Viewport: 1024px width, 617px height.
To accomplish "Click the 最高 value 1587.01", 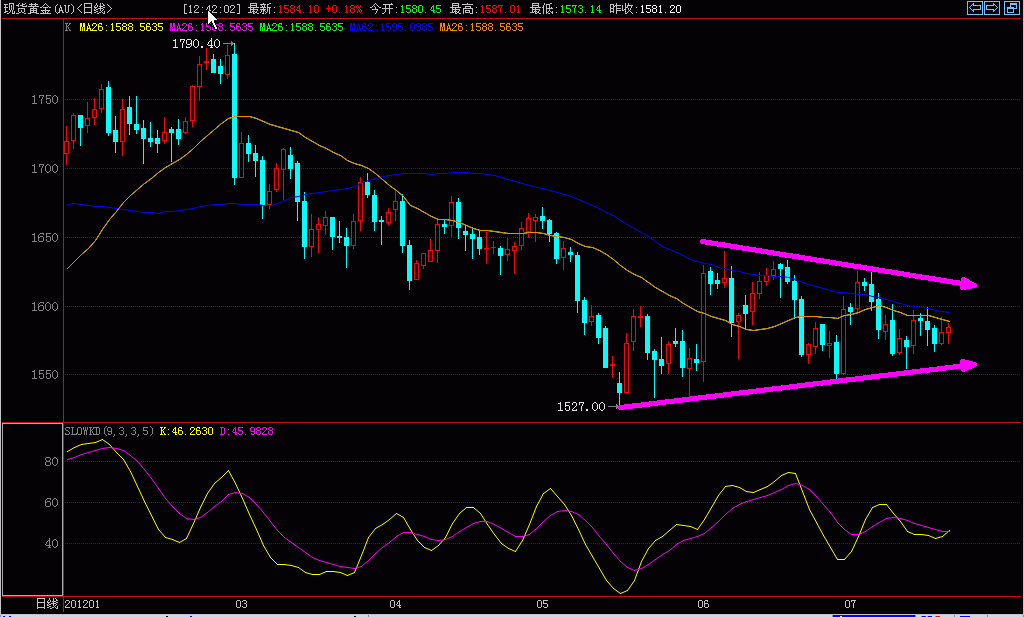I will [500, 9].
